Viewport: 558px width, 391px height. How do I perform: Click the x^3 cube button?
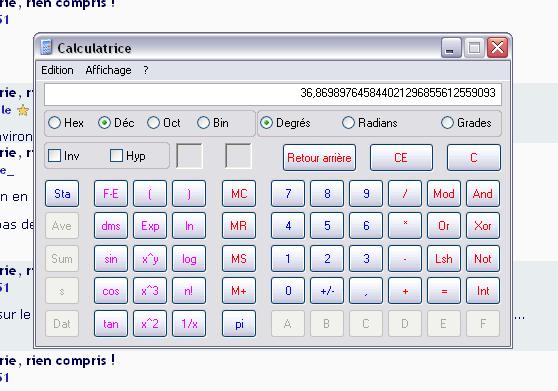click(x=150, y=291)
